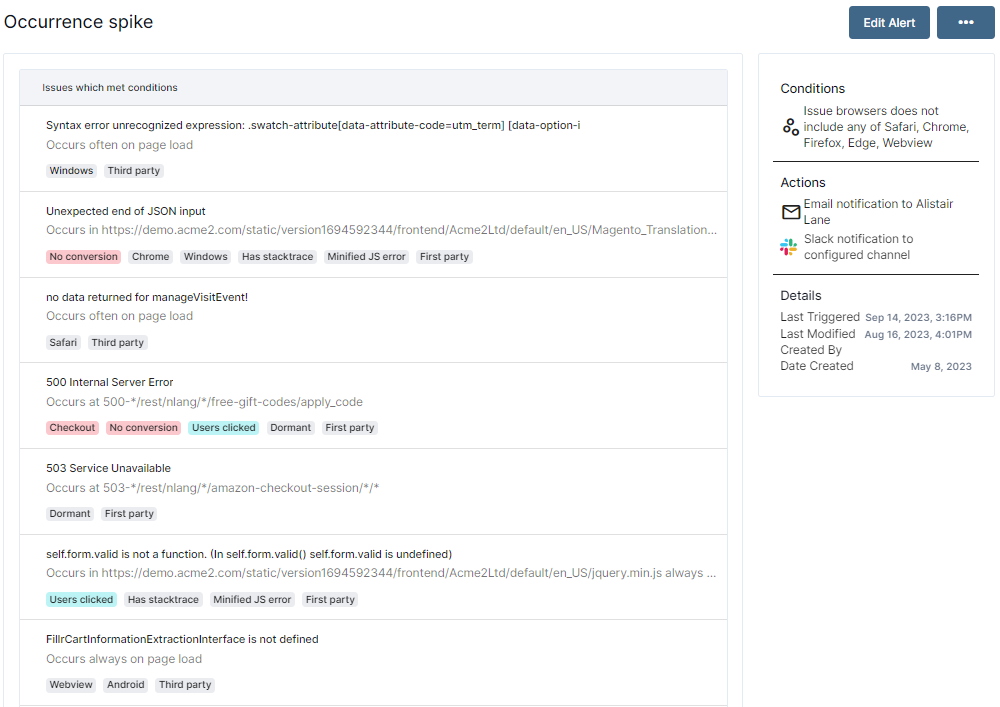Screen dimensions: 1000x707
Task: Click the Chrome tag
Action: (151, 256)
